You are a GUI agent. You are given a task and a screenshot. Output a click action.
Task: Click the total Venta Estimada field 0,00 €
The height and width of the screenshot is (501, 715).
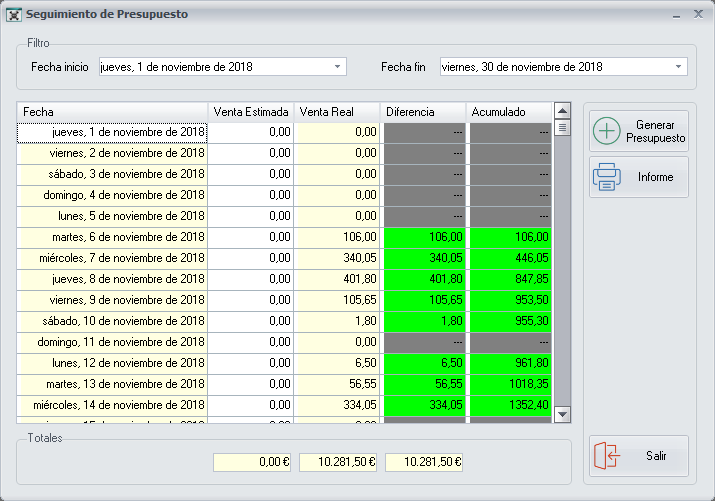pyautogui.click(x=252, y=462)
